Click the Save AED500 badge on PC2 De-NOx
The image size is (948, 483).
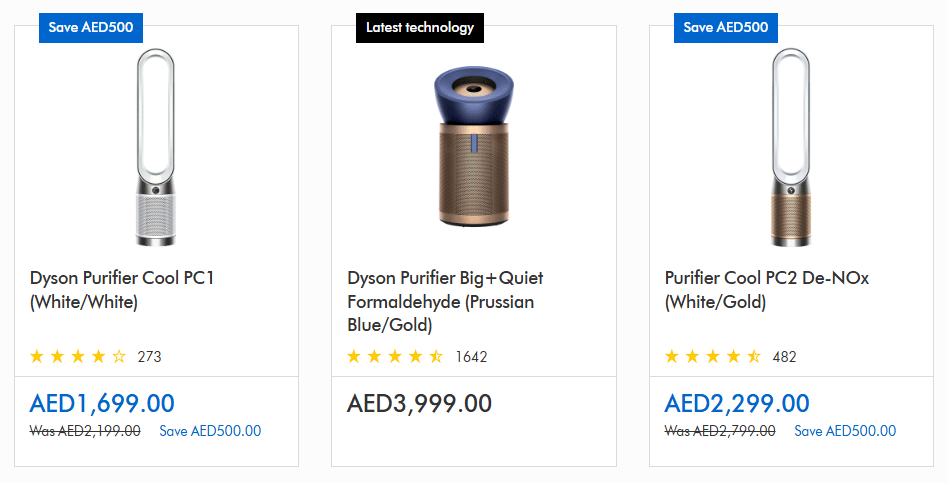pyautogui.click(x=726, y=27)
